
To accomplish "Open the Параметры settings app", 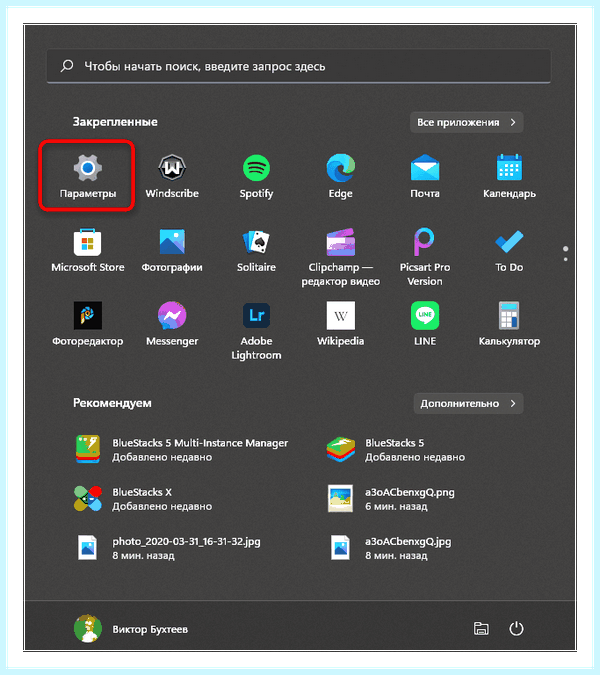I will click(87, 176).
